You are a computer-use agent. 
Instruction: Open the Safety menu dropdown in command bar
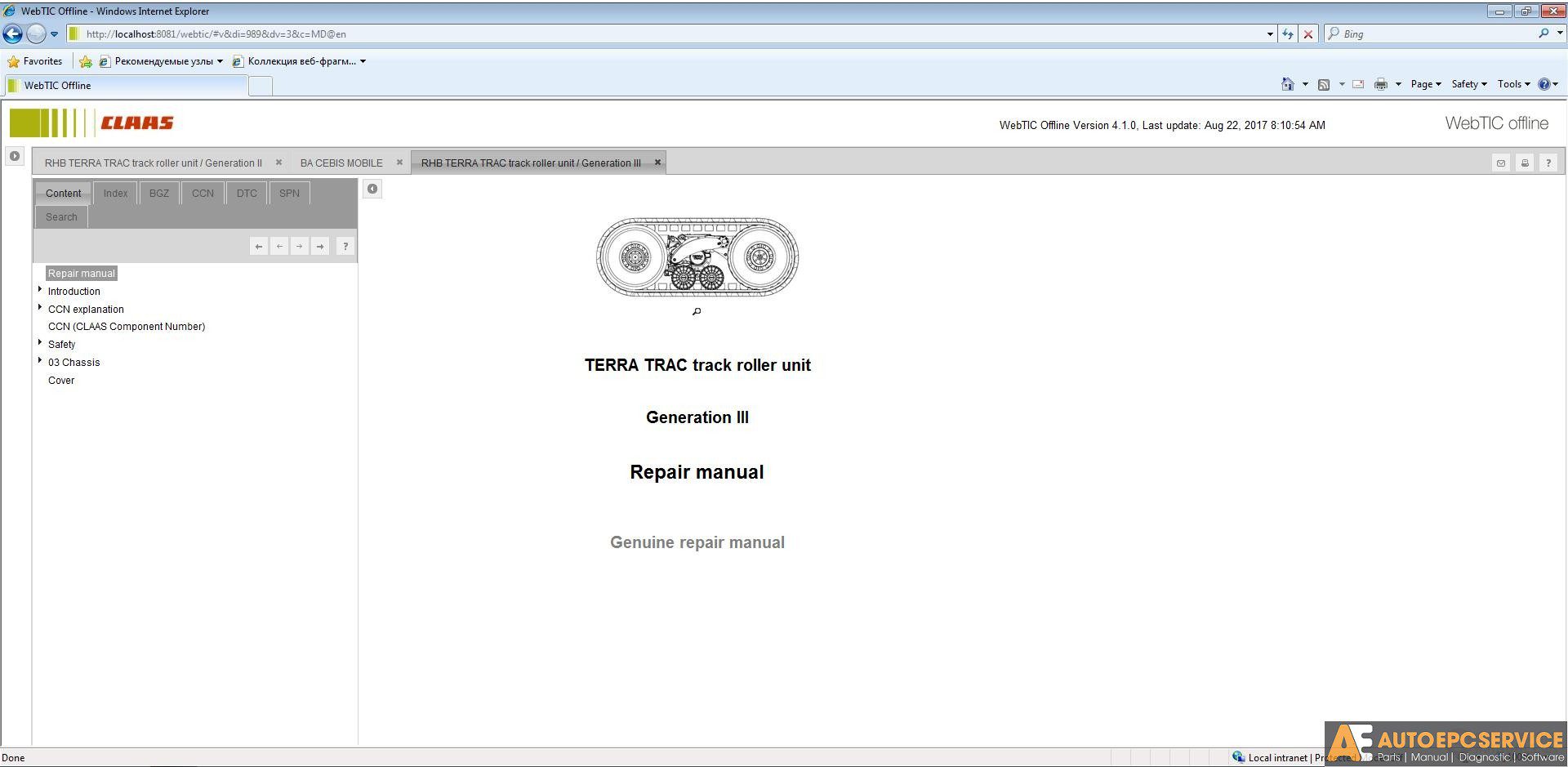[x=1469, y=84]
